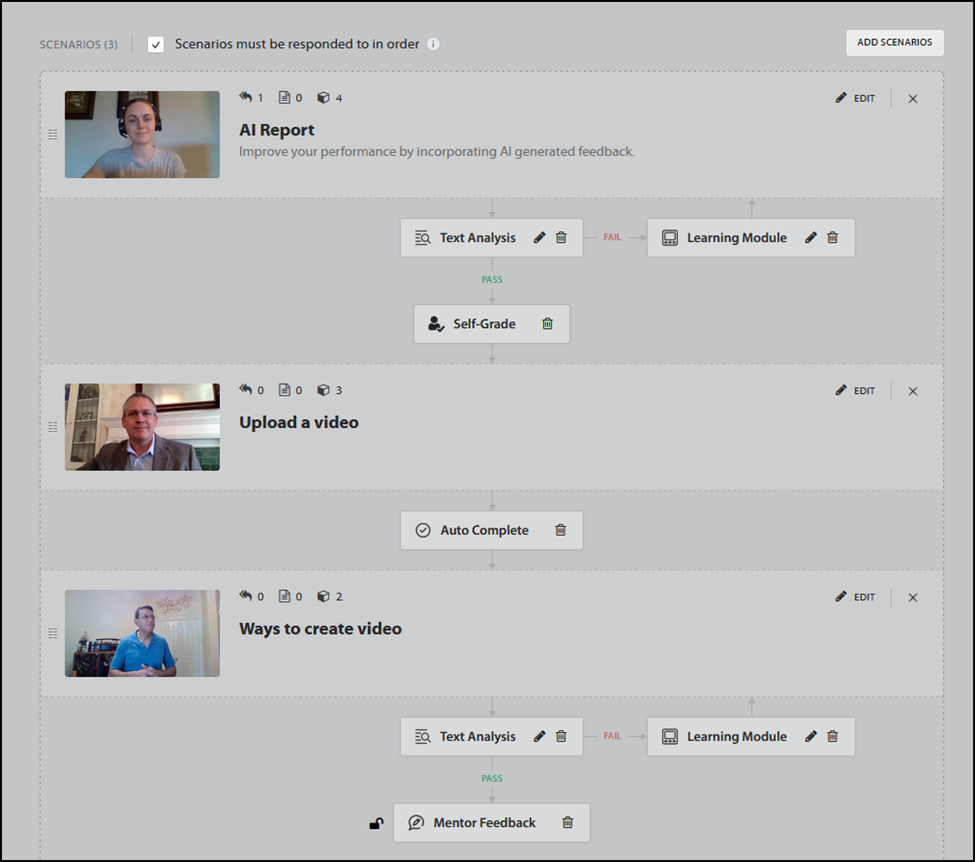Open EDIT on the Ways to create video scenario
Screen dimensions: 975x862
[855, 597]
